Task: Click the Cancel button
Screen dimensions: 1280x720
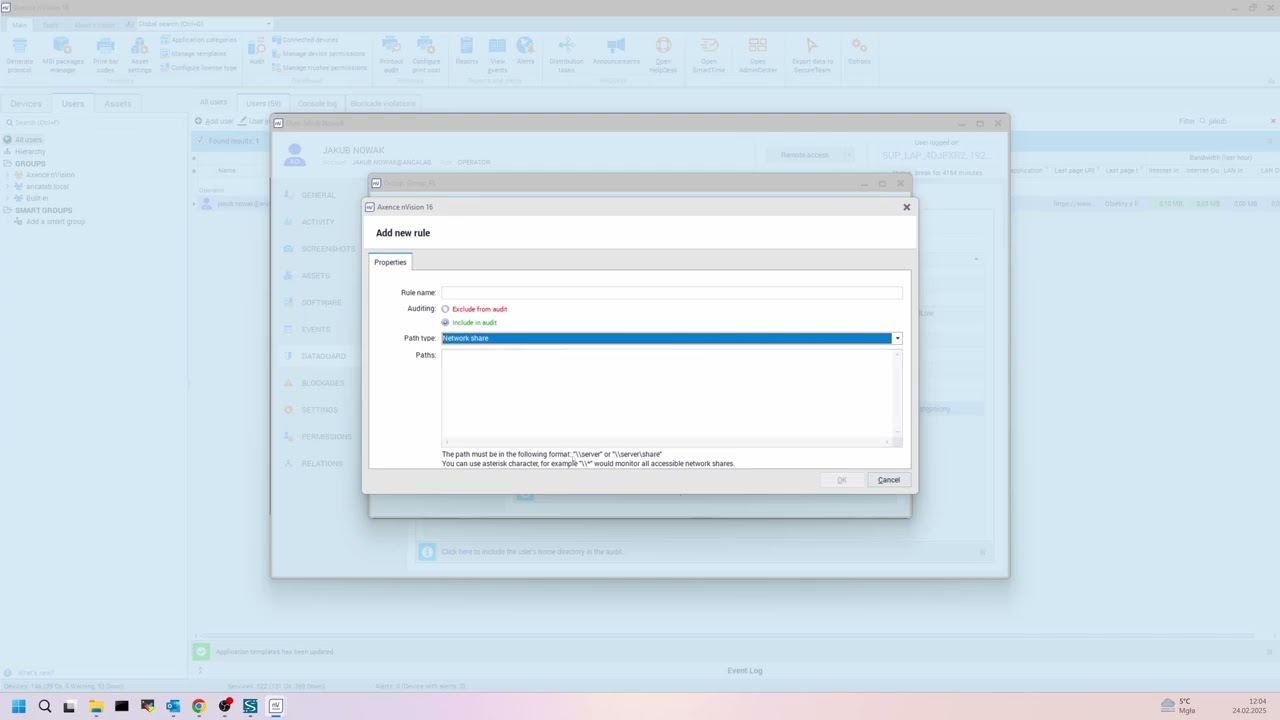Action: click(888, 480)
